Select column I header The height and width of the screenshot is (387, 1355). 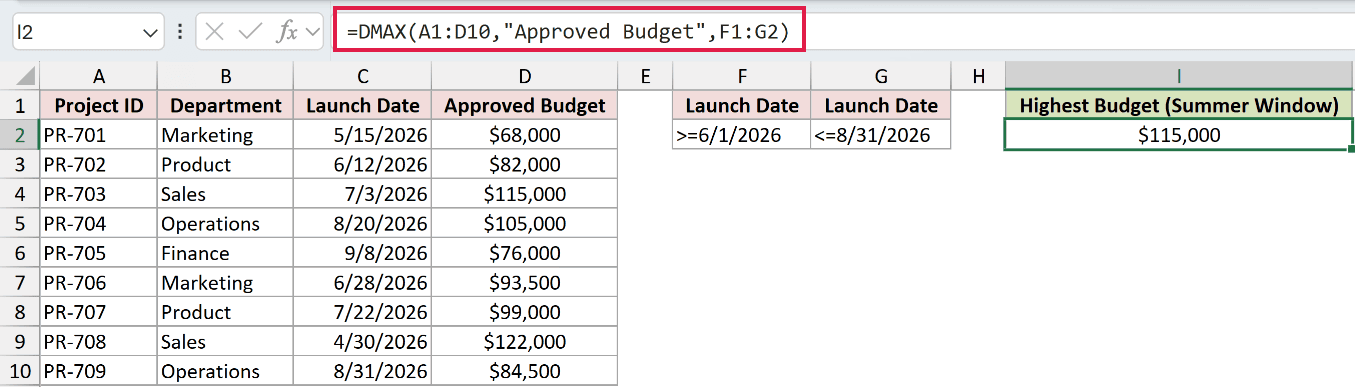1178,76
